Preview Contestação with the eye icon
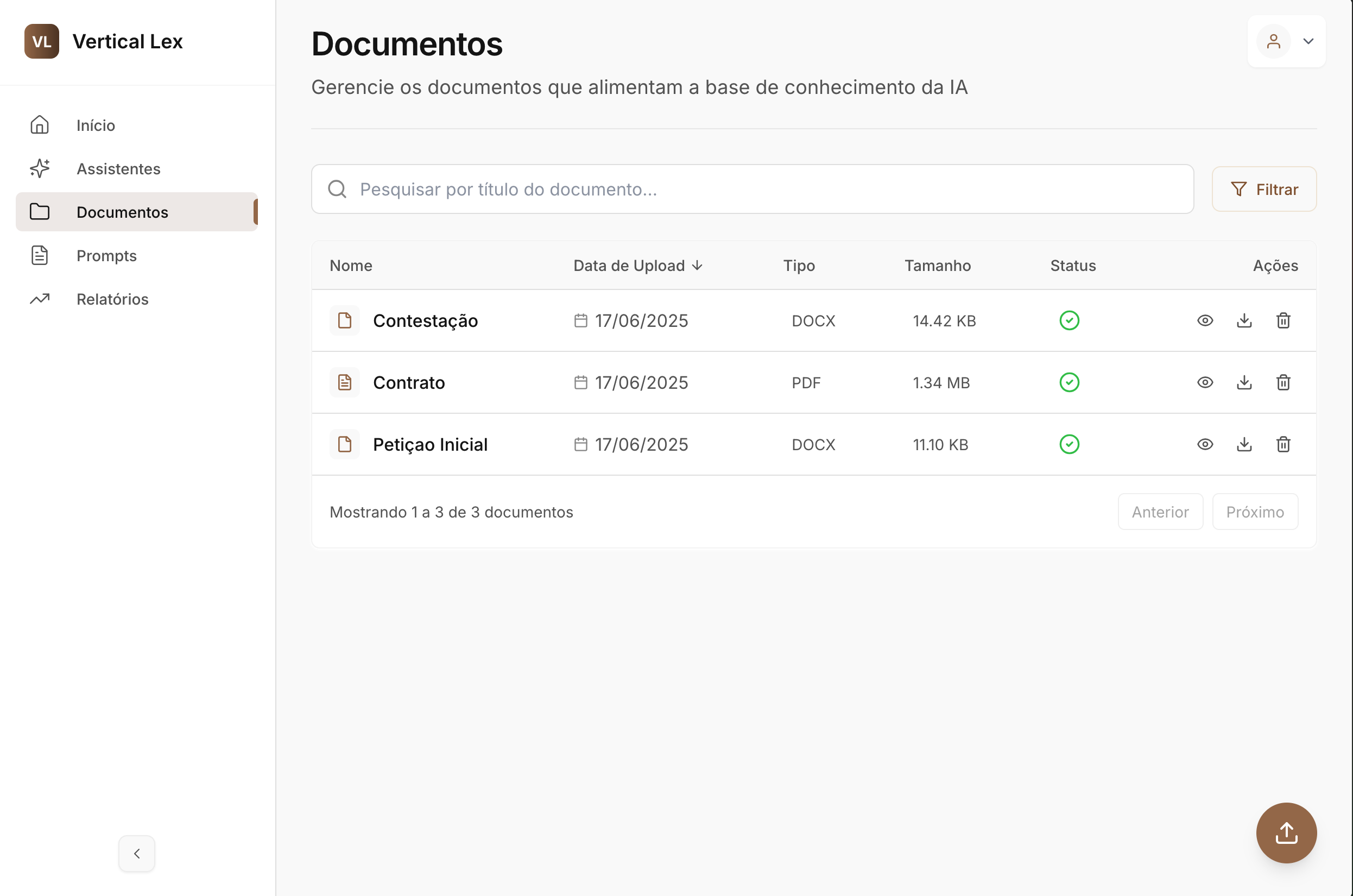The image size is (1353, 896). (x=1205, y=320)
